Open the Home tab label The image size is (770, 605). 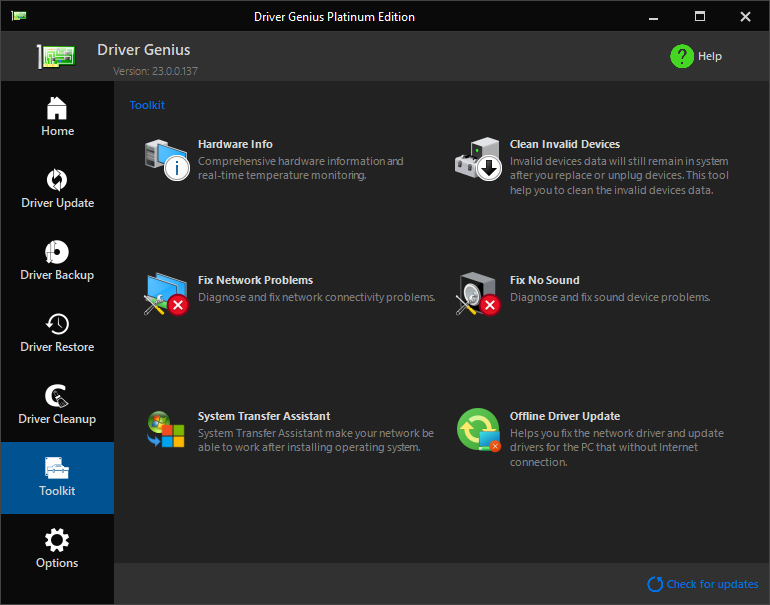(x=57, y=131)
